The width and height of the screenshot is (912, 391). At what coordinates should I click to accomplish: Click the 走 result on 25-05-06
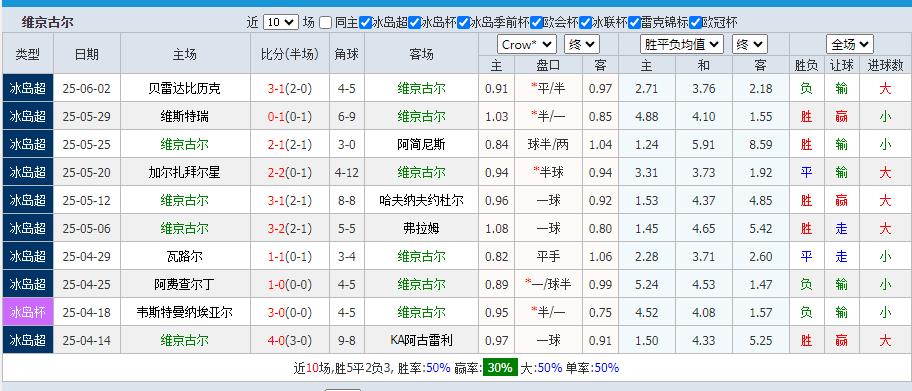tap(841, 228)
